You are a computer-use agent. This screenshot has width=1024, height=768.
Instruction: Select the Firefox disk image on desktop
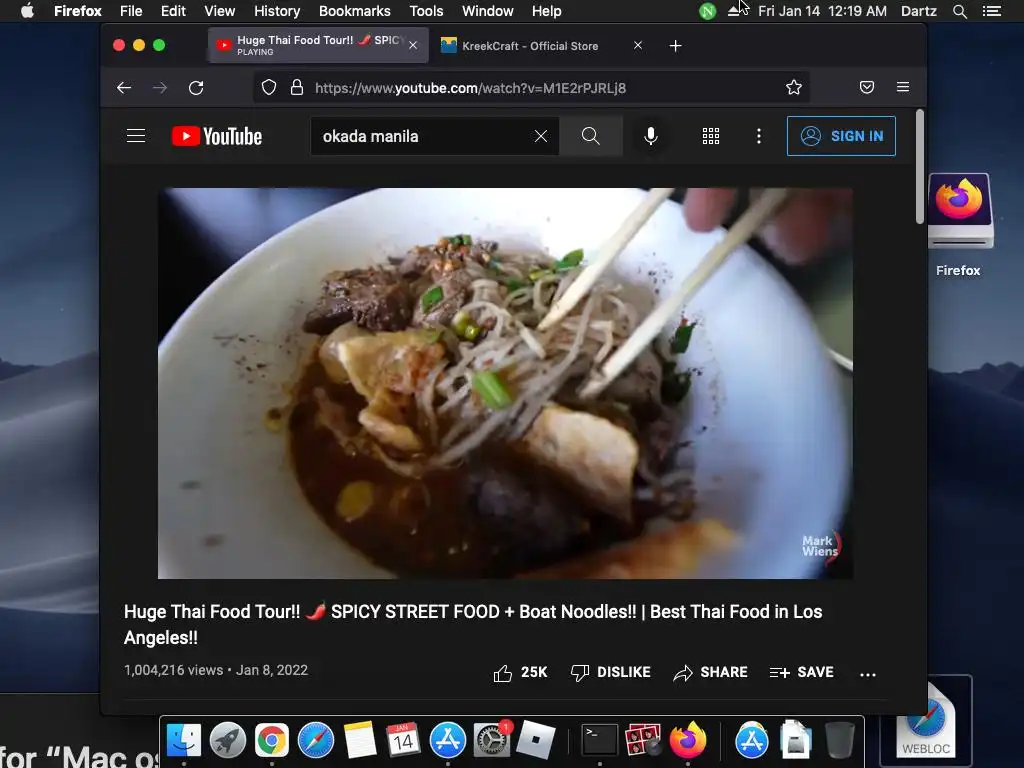959,212
